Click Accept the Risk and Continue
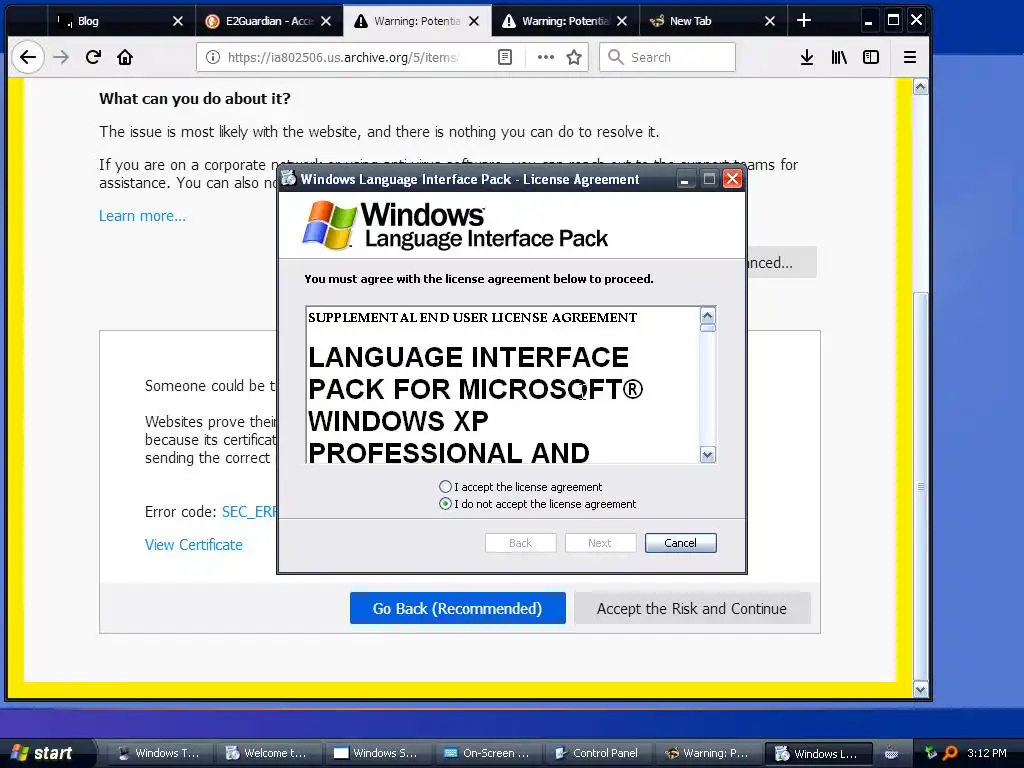 692,608
